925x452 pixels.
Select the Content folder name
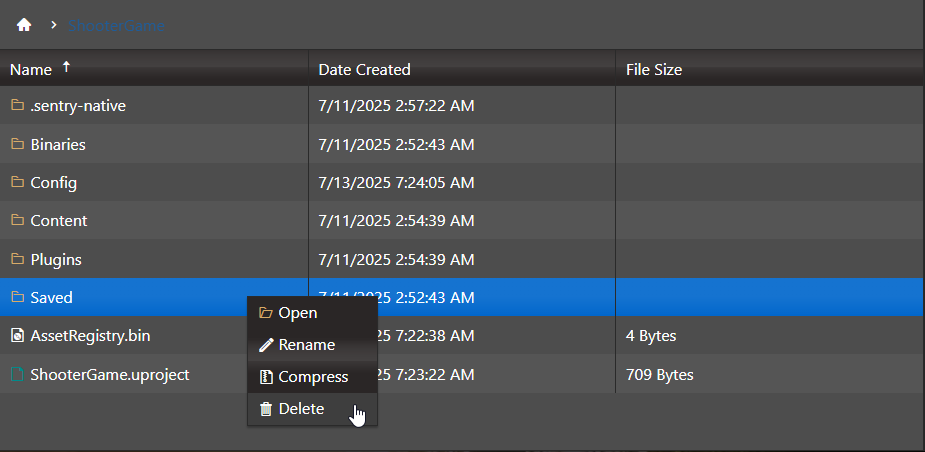pyautogui.click(x=59, y=221)
